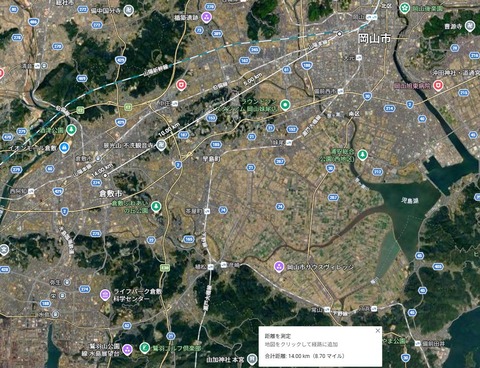This screenshot has height=368, width=480.
Task: Click the 沖田神社・道通宮 shrine label
Action: [455, 72]
